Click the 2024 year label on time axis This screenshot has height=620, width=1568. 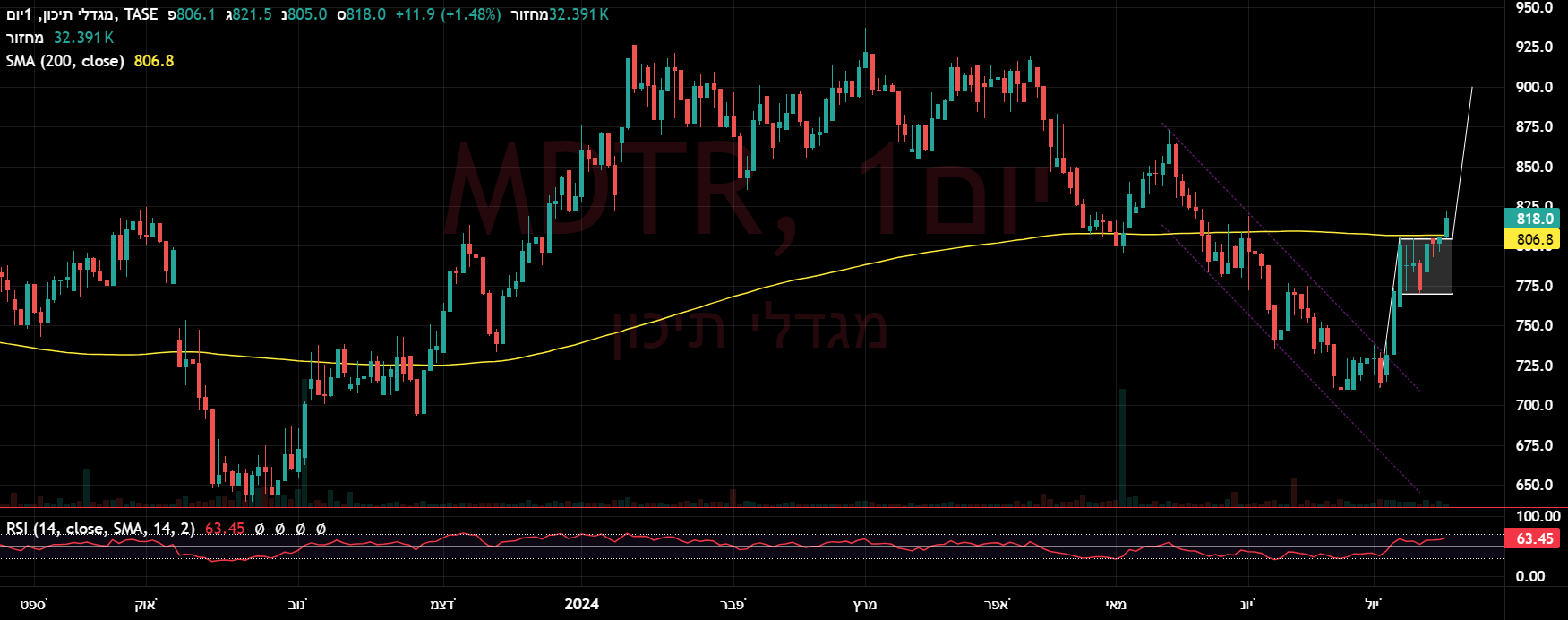coord(582,604)
